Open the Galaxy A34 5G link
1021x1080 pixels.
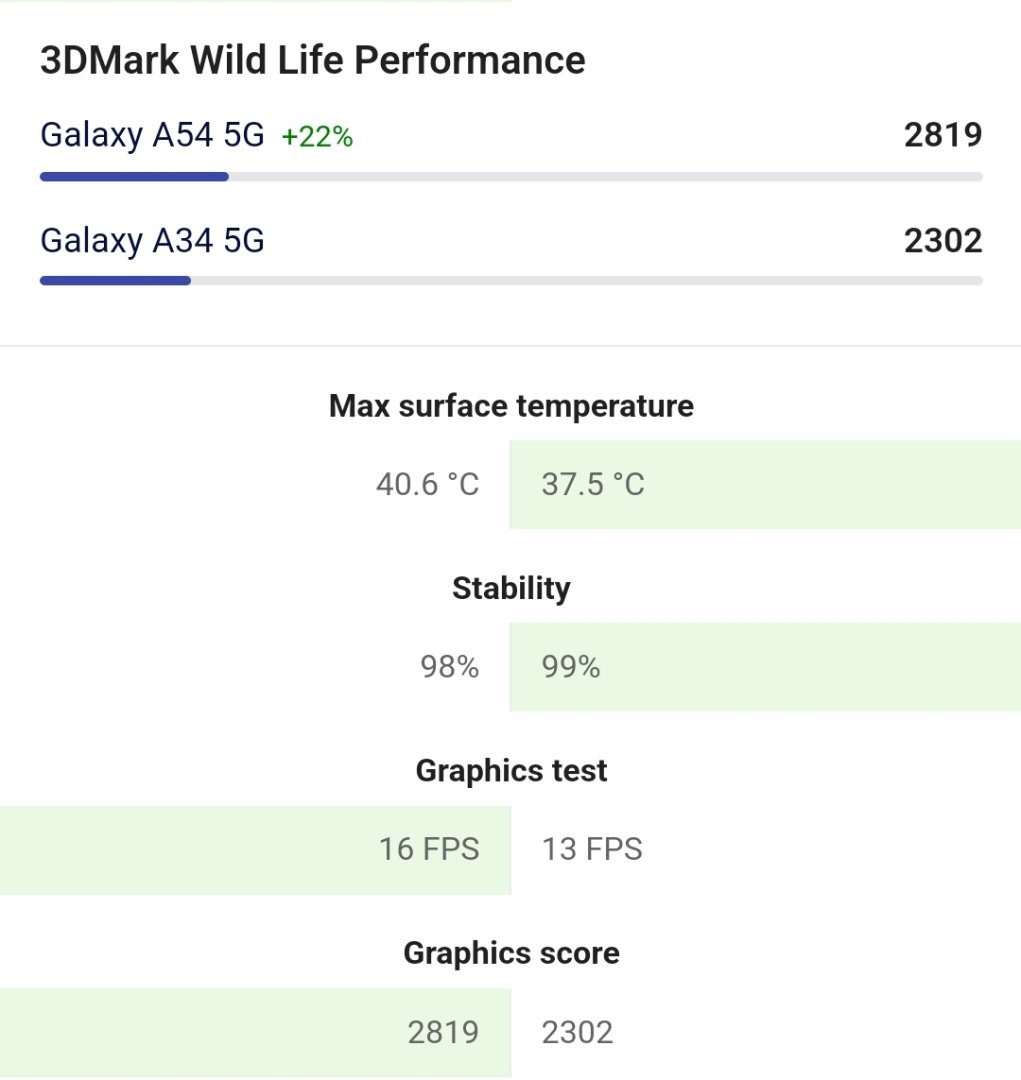pyautogui.click(x=152, y=241)
